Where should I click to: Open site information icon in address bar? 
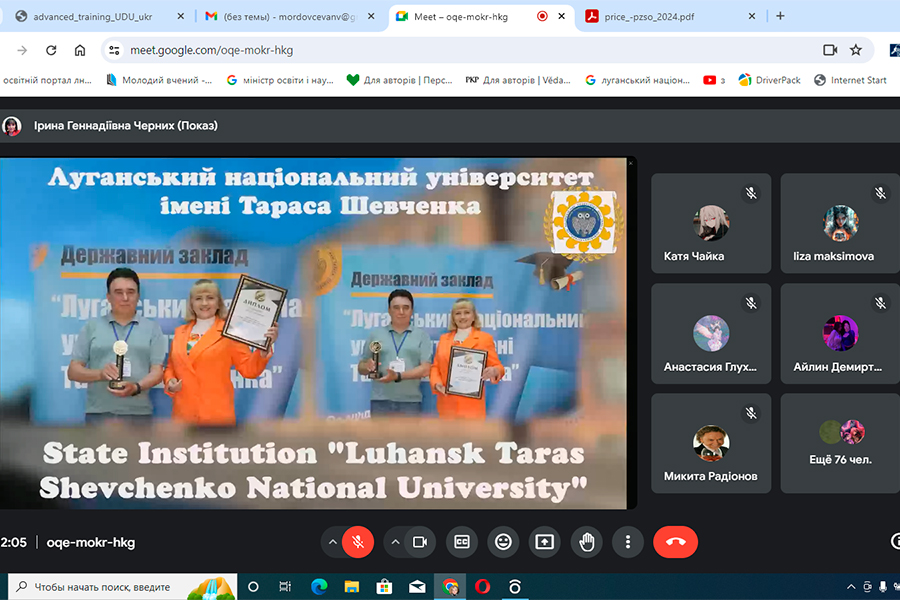(114, 51)
